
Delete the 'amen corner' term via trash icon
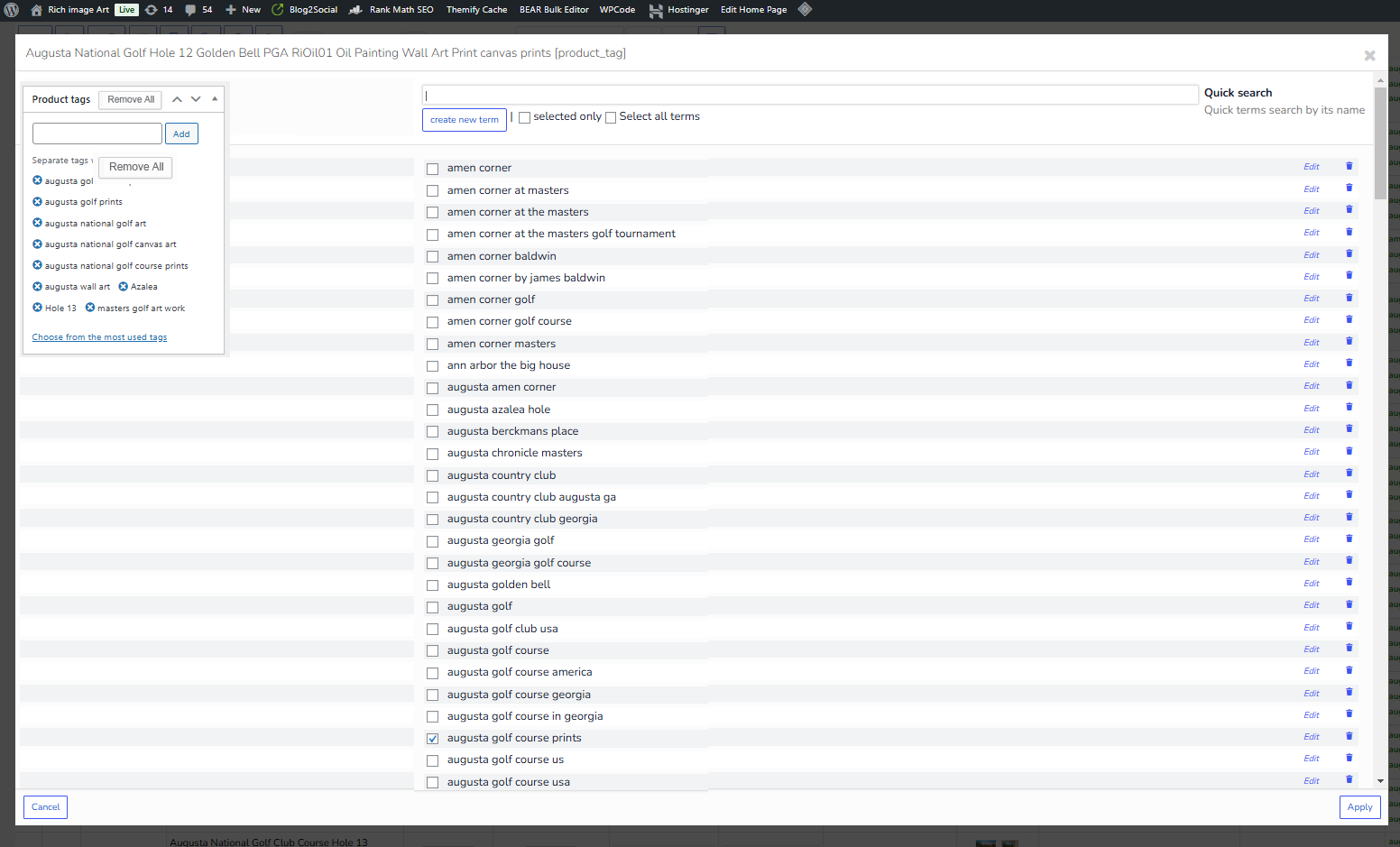coord(1349,166)
